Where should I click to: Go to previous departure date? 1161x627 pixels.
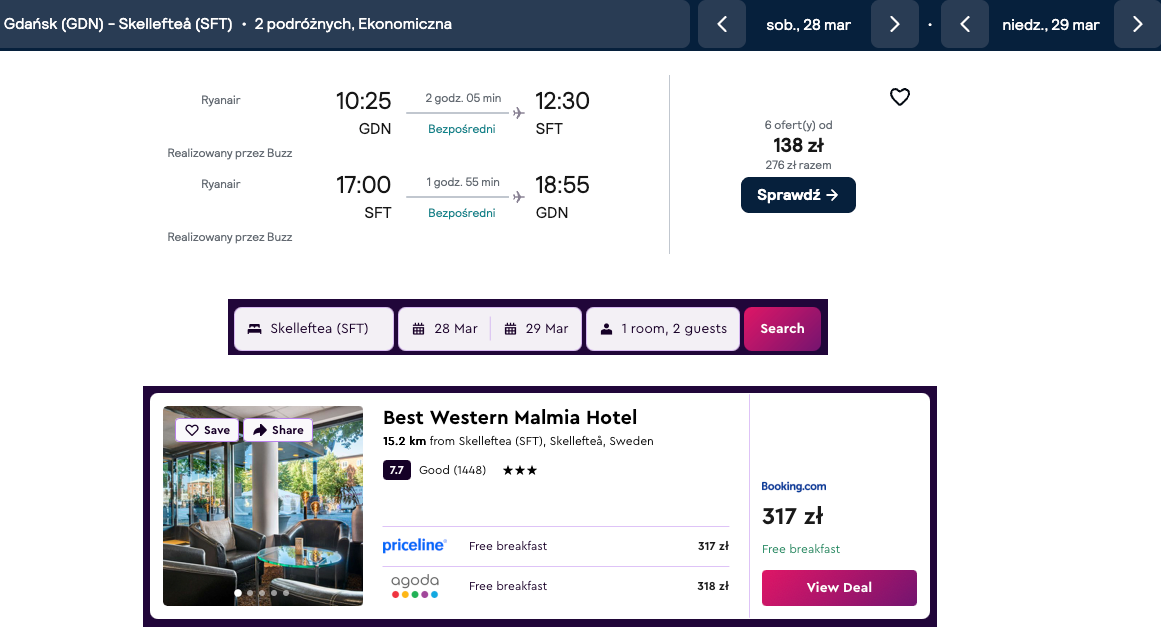(722, 25)
